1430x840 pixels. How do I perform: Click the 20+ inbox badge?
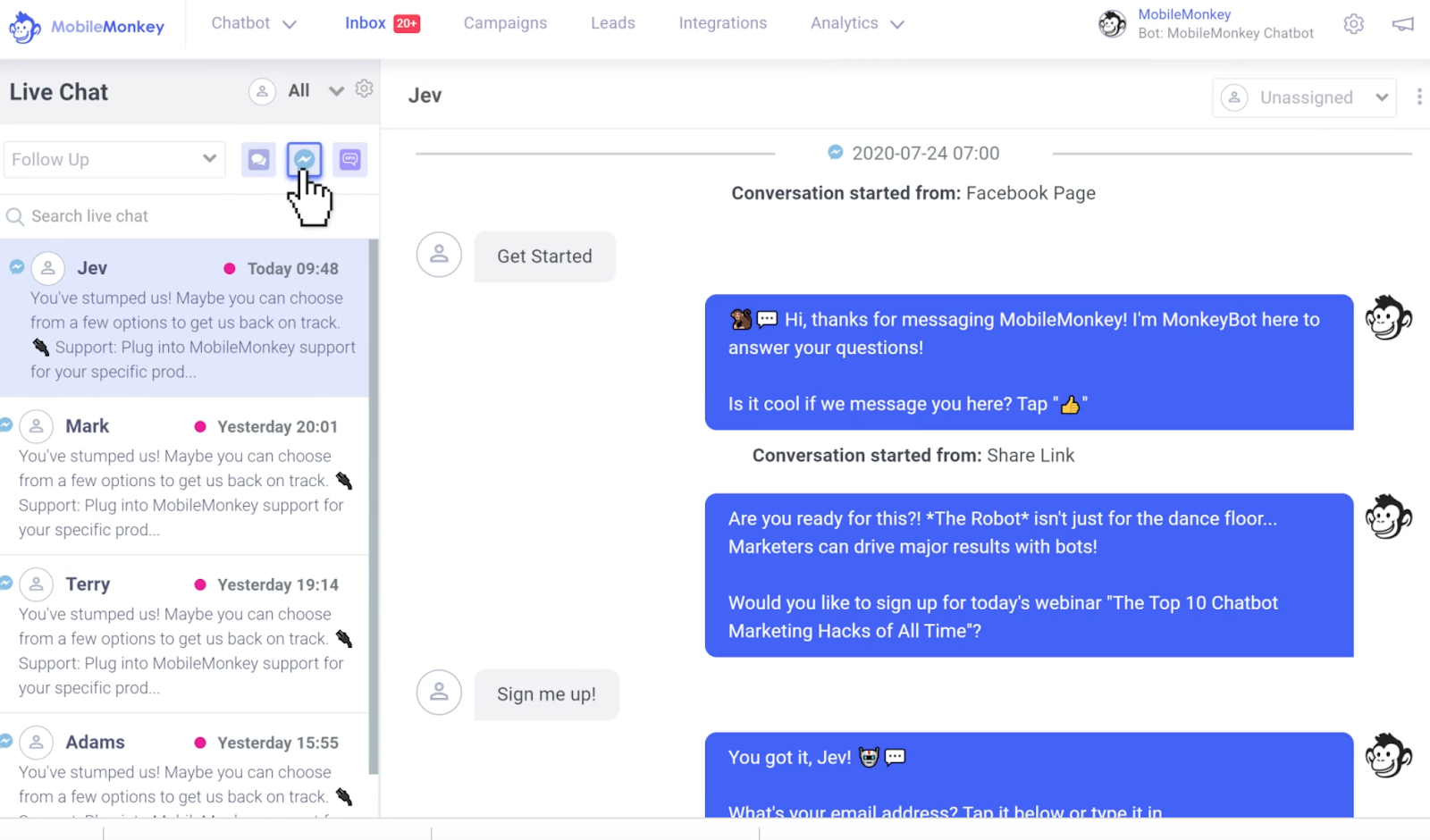[x=407, y=23]
